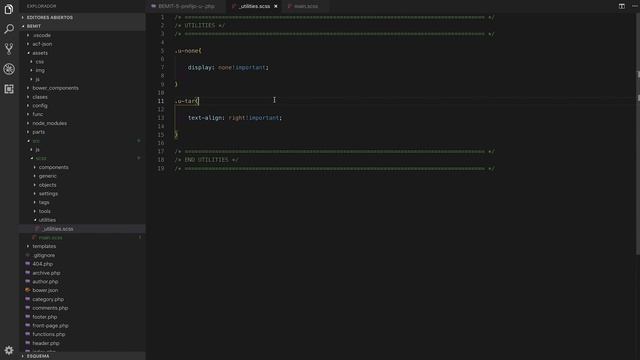Switch to the BEMIT-5 php editor tab
Image resolution: width=640 pixels, height=360 pixels.
[186, 7]
